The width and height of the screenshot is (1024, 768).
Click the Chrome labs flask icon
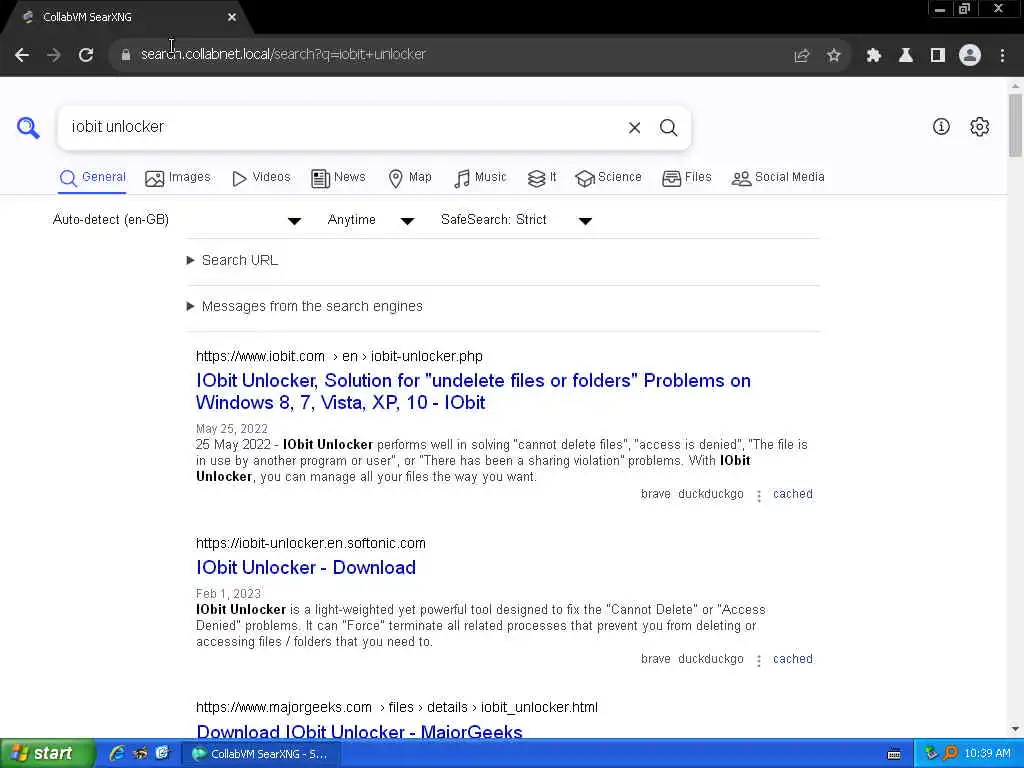tap(906, 56)
